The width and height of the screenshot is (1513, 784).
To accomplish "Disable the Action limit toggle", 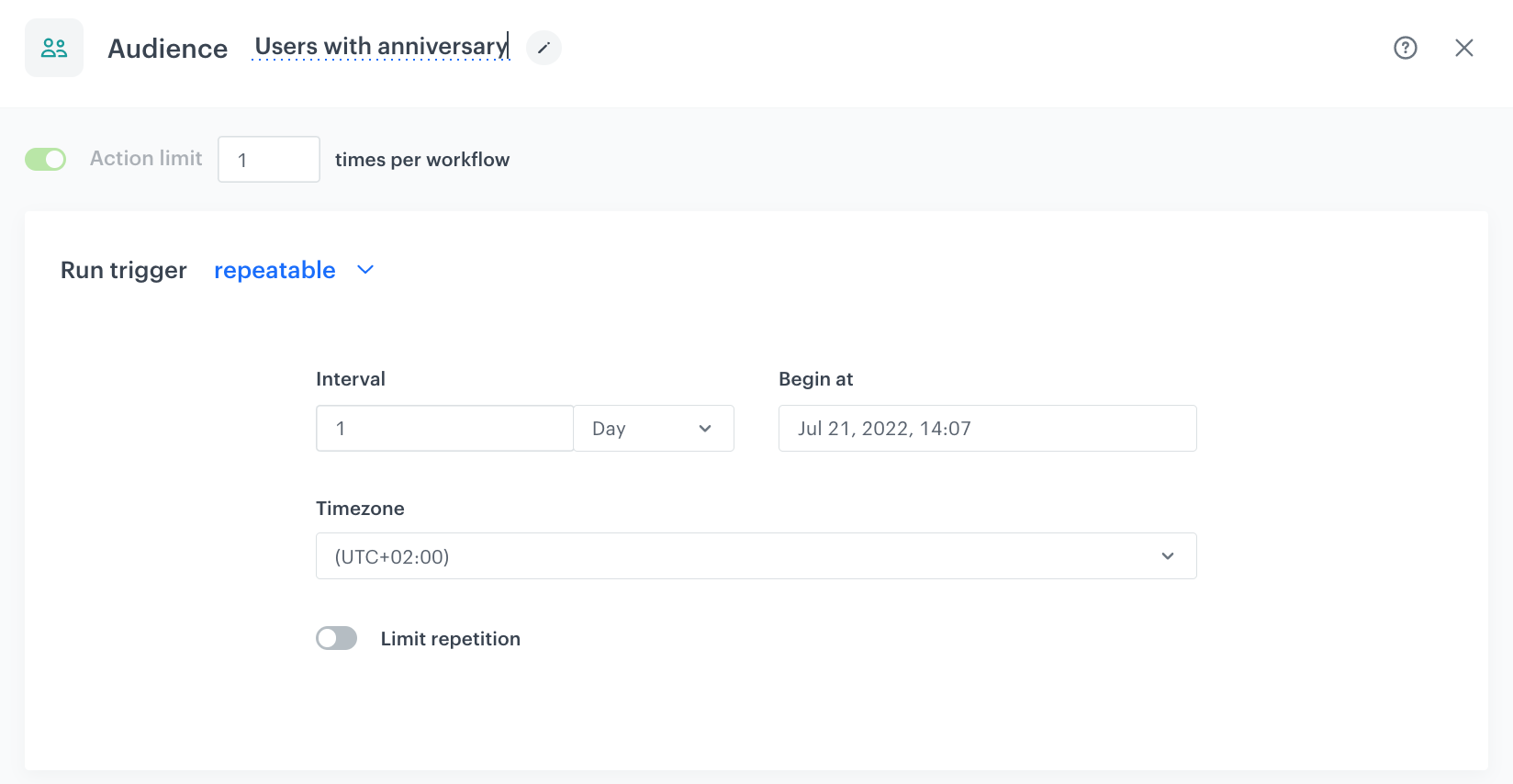I will click(46, 160).
